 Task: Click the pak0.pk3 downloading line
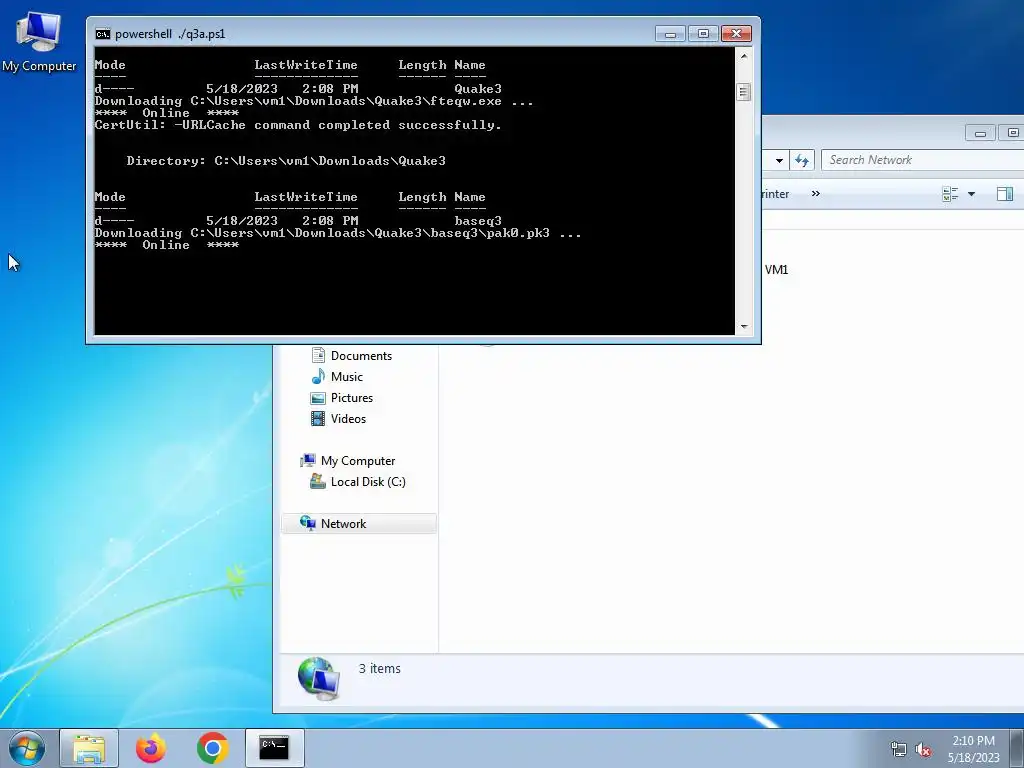tap(338, 233)
